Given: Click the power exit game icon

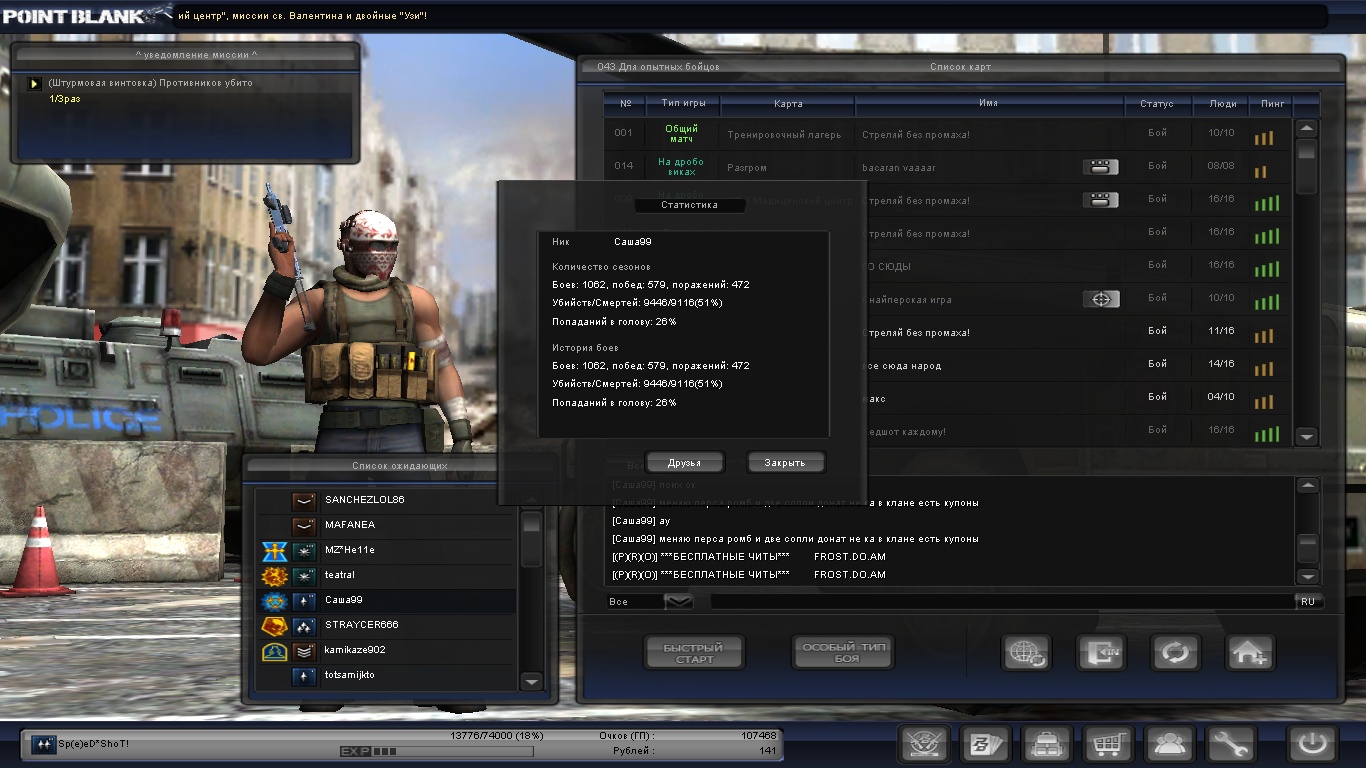Looking at the screenshot, I should coord(1313,744).
